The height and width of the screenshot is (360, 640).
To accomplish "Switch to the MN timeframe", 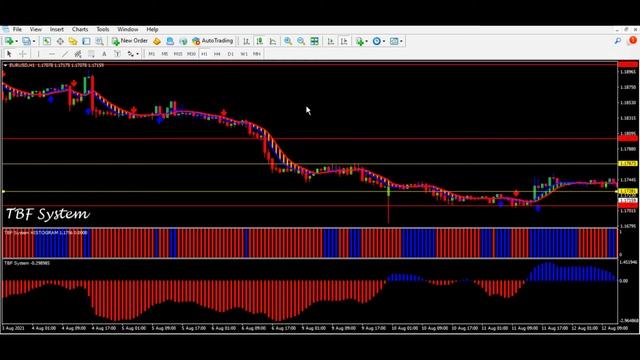I will click(257, 54).
